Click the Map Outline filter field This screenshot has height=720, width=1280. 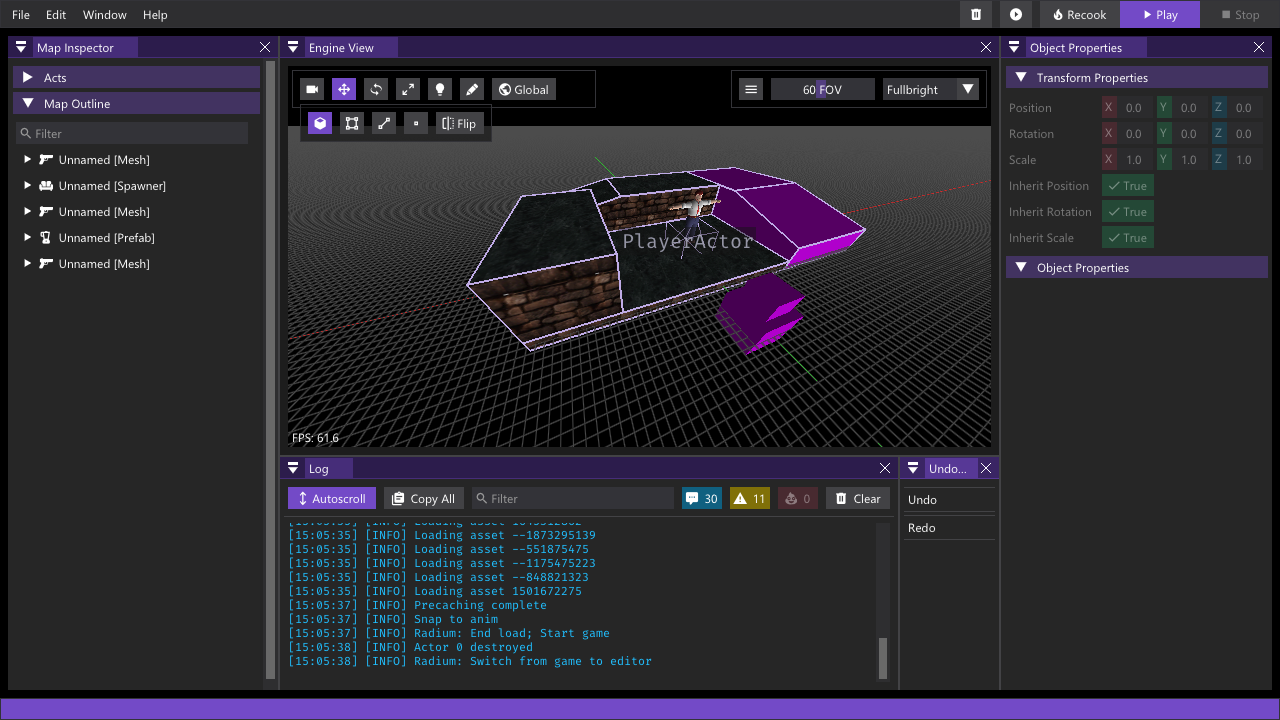click(131, 133)
